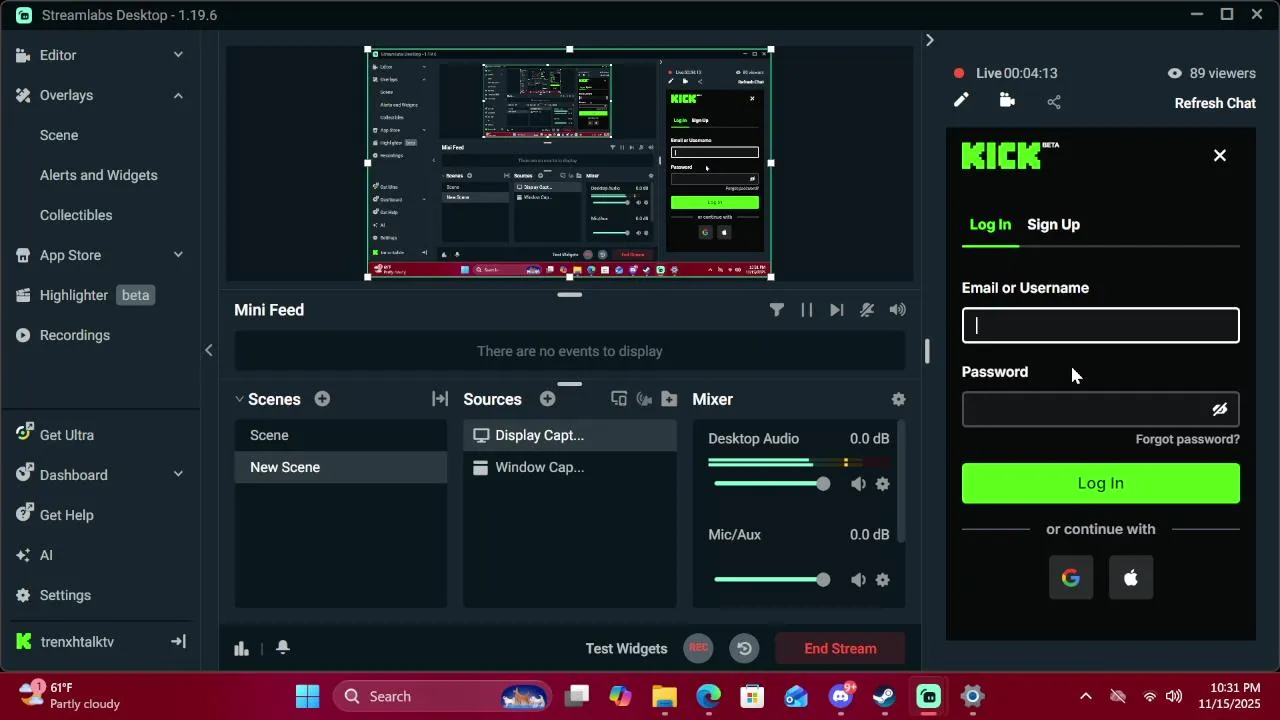1280x720 pixels.
Task: Collapse the Overlays section chevron
Action: (x=178, y=95)
